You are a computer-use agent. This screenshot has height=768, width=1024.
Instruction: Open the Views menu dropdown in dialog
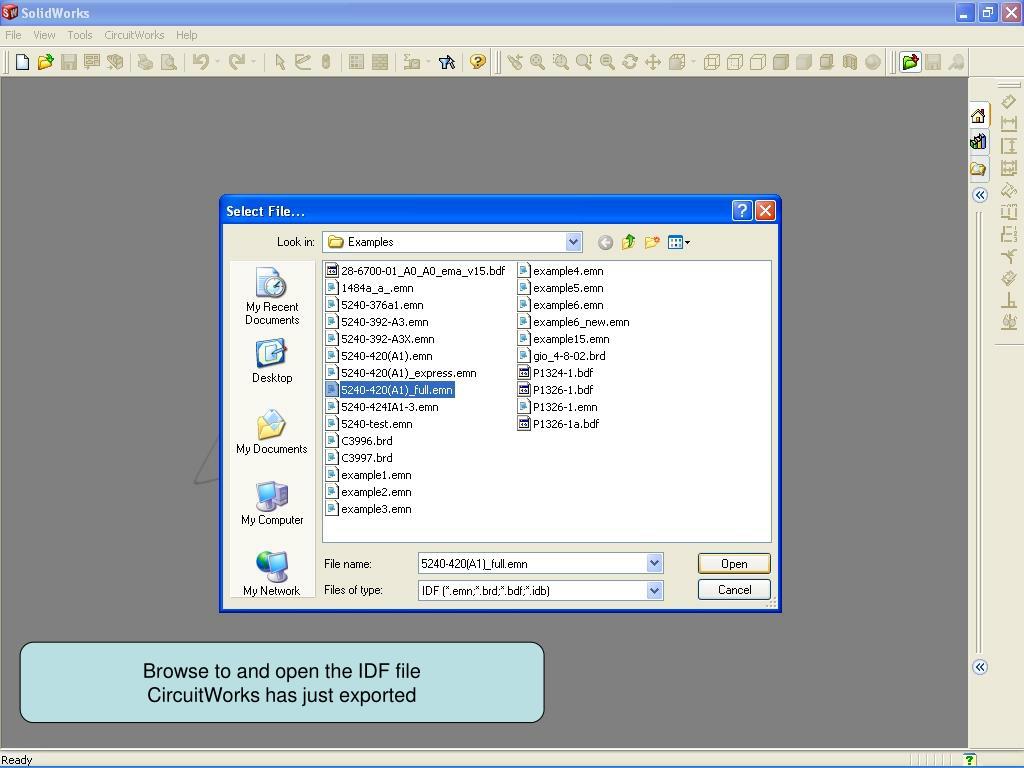679,242
